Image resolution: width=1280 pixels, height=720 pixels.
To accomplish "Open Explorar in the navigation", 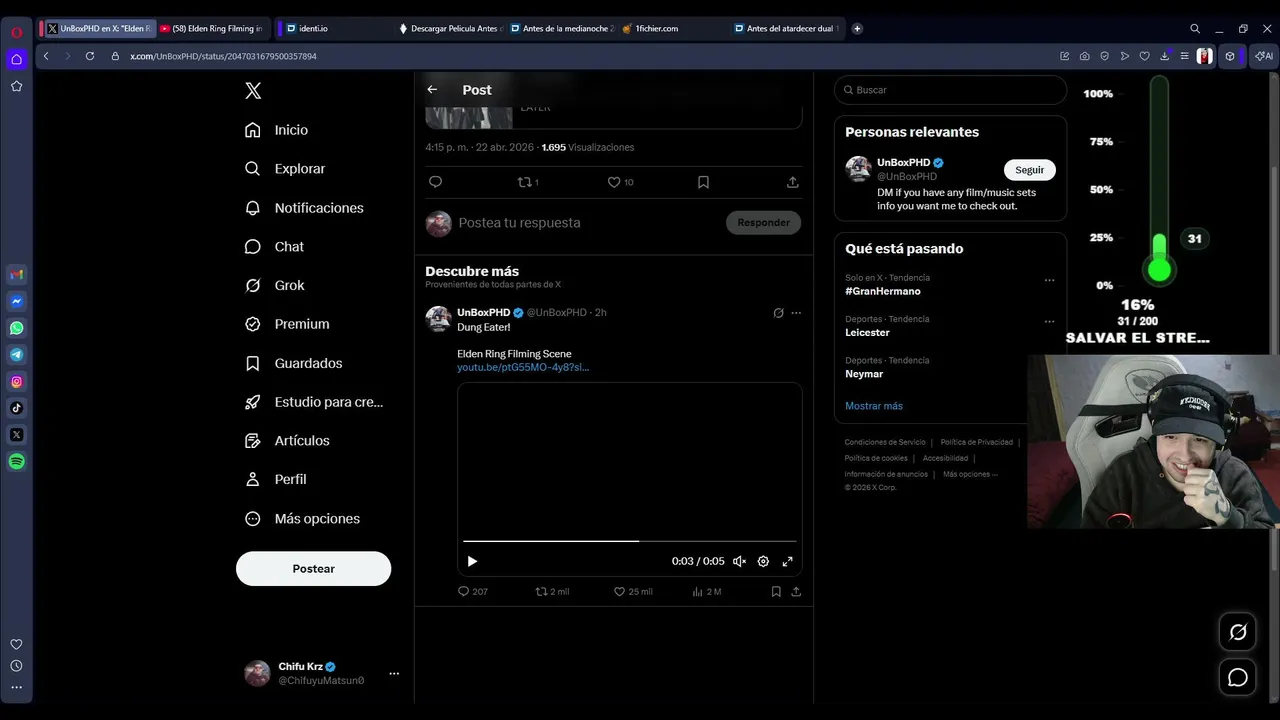I will (286, 169).
